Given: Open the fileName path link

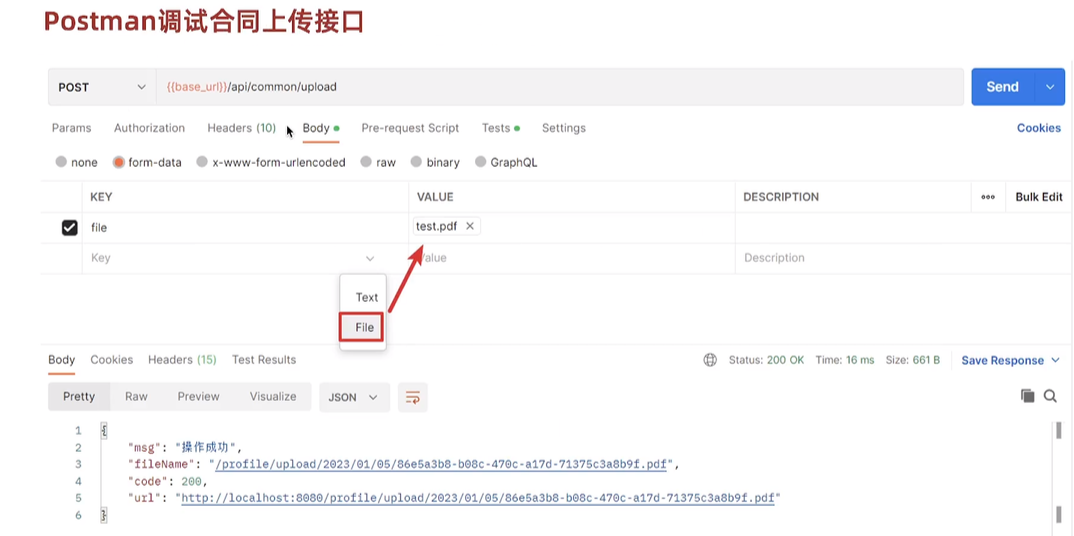Looking at the screenshot, I should click(x=441, y=465).
